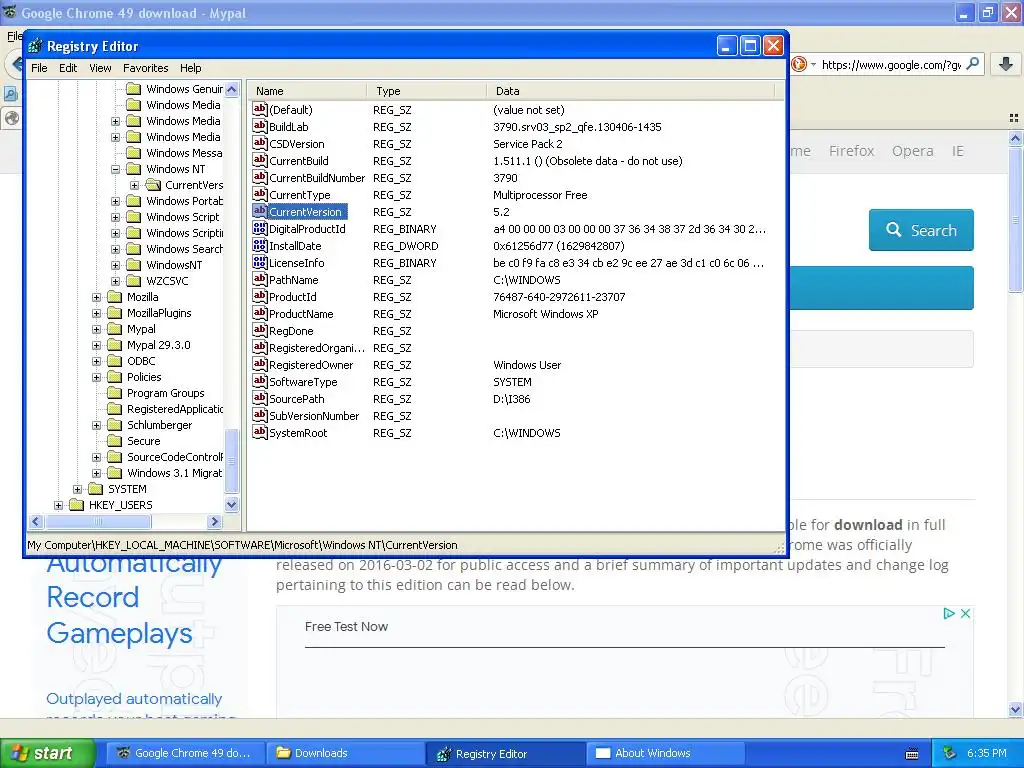Screen dimensions: 1024x768
Task: Click the Name column header
Action: coord(306,91)
